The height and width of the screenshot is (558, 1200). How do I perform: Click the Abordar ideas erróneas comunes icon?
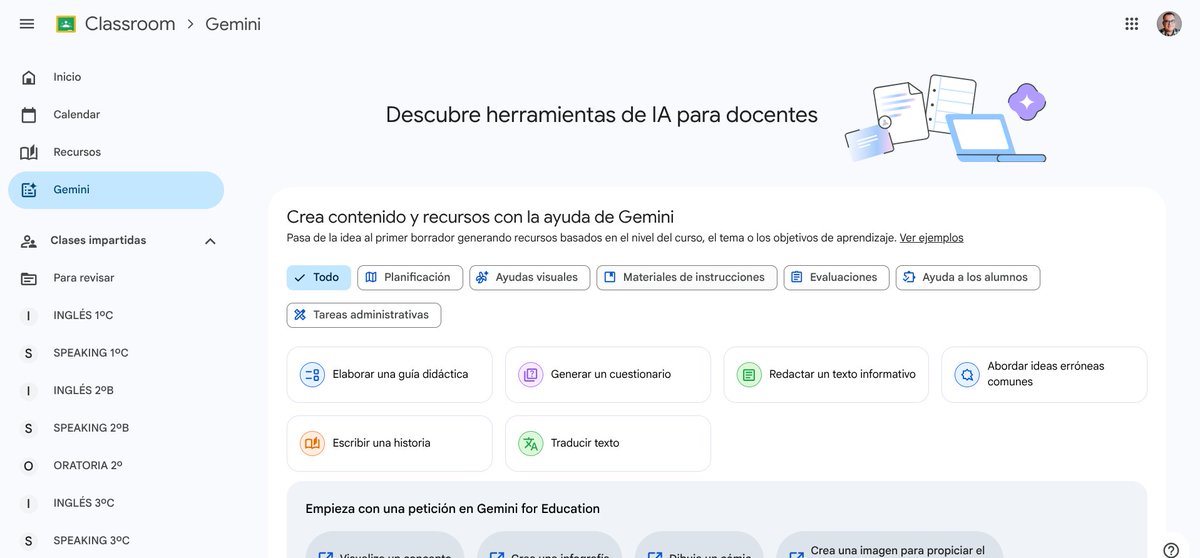tap(967, 375)
